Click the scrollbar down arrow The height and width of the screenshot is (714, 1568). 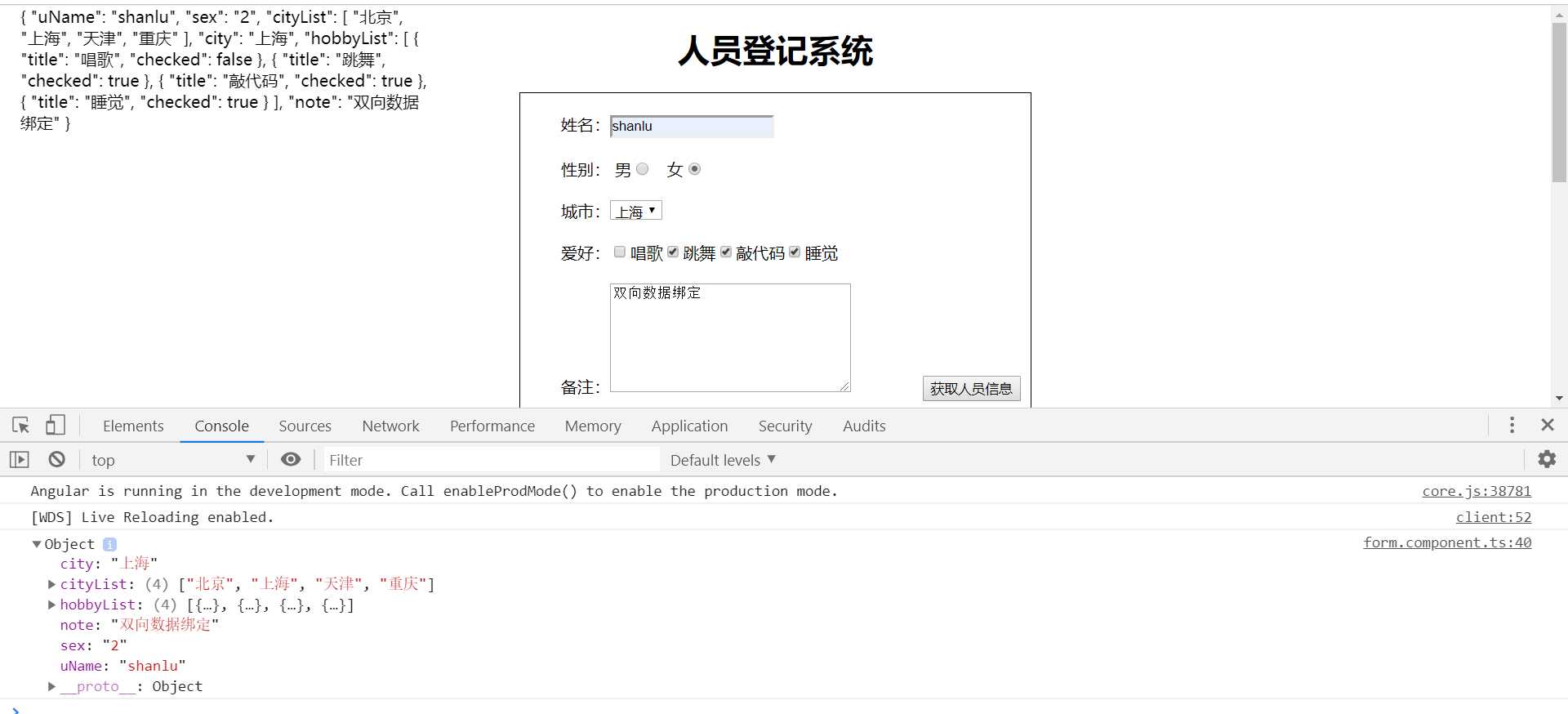(1559, 399)
